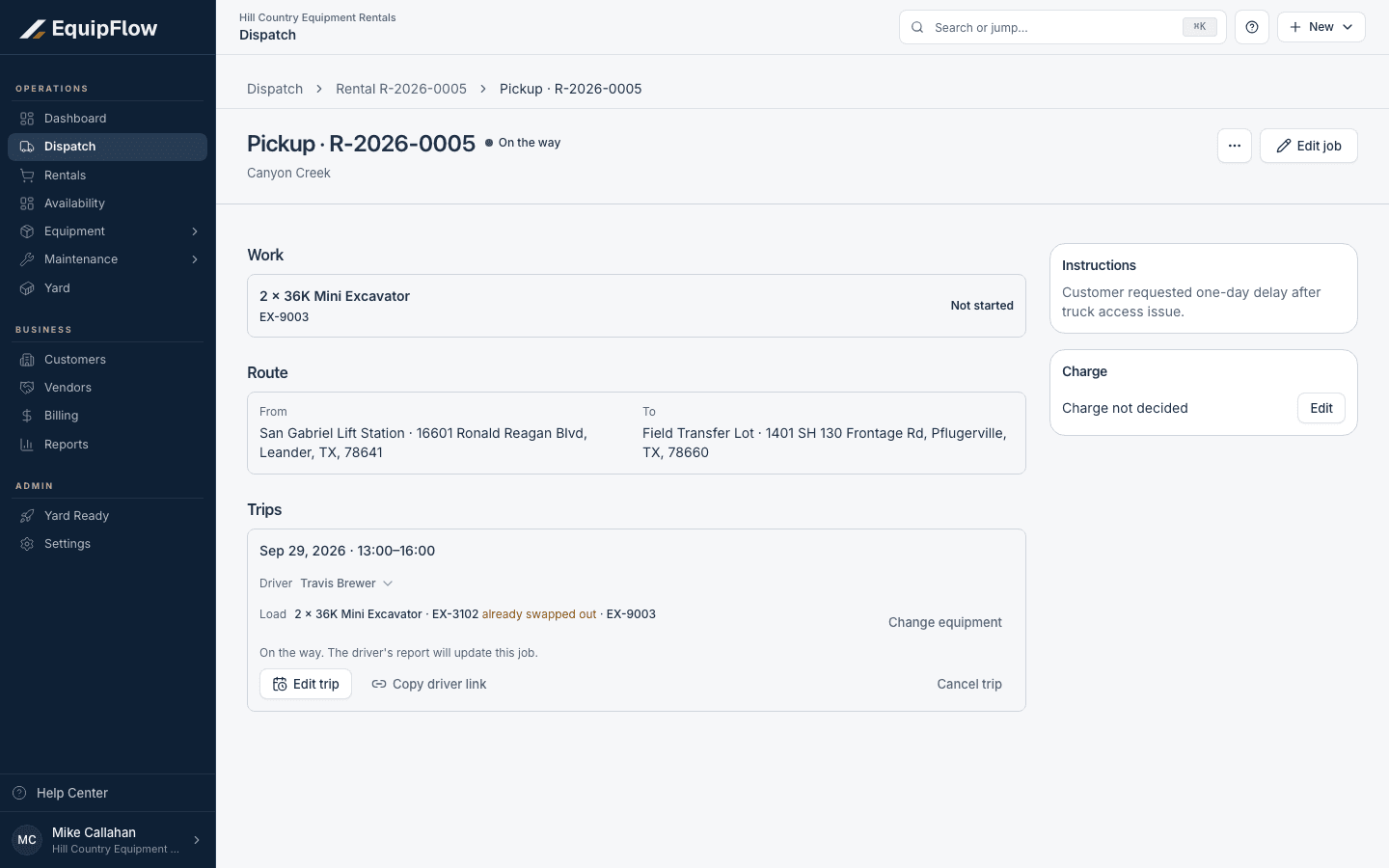1389x868 pixels.
Task: Click the help question-mark button in header
Action: 1252,27
